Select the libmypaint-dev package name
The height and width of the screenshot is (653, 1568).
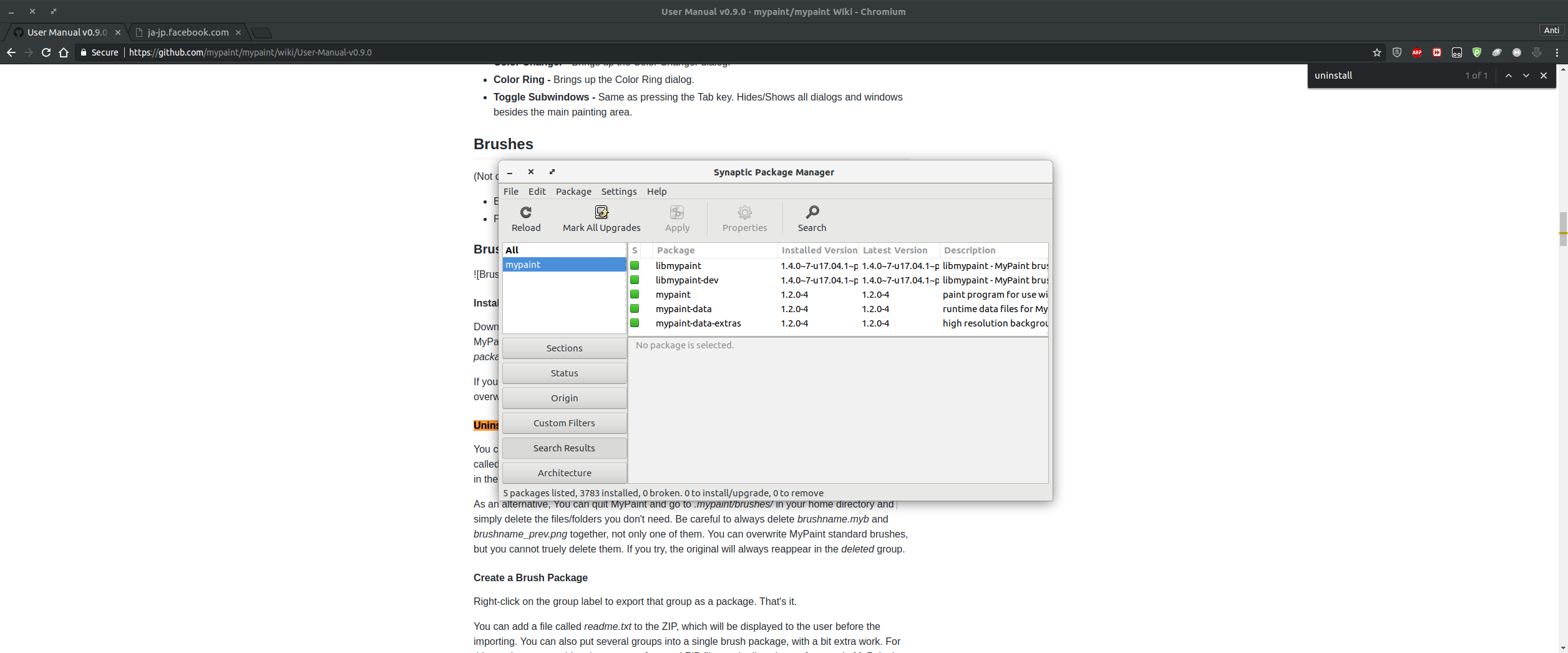click(x=687, y=280)
